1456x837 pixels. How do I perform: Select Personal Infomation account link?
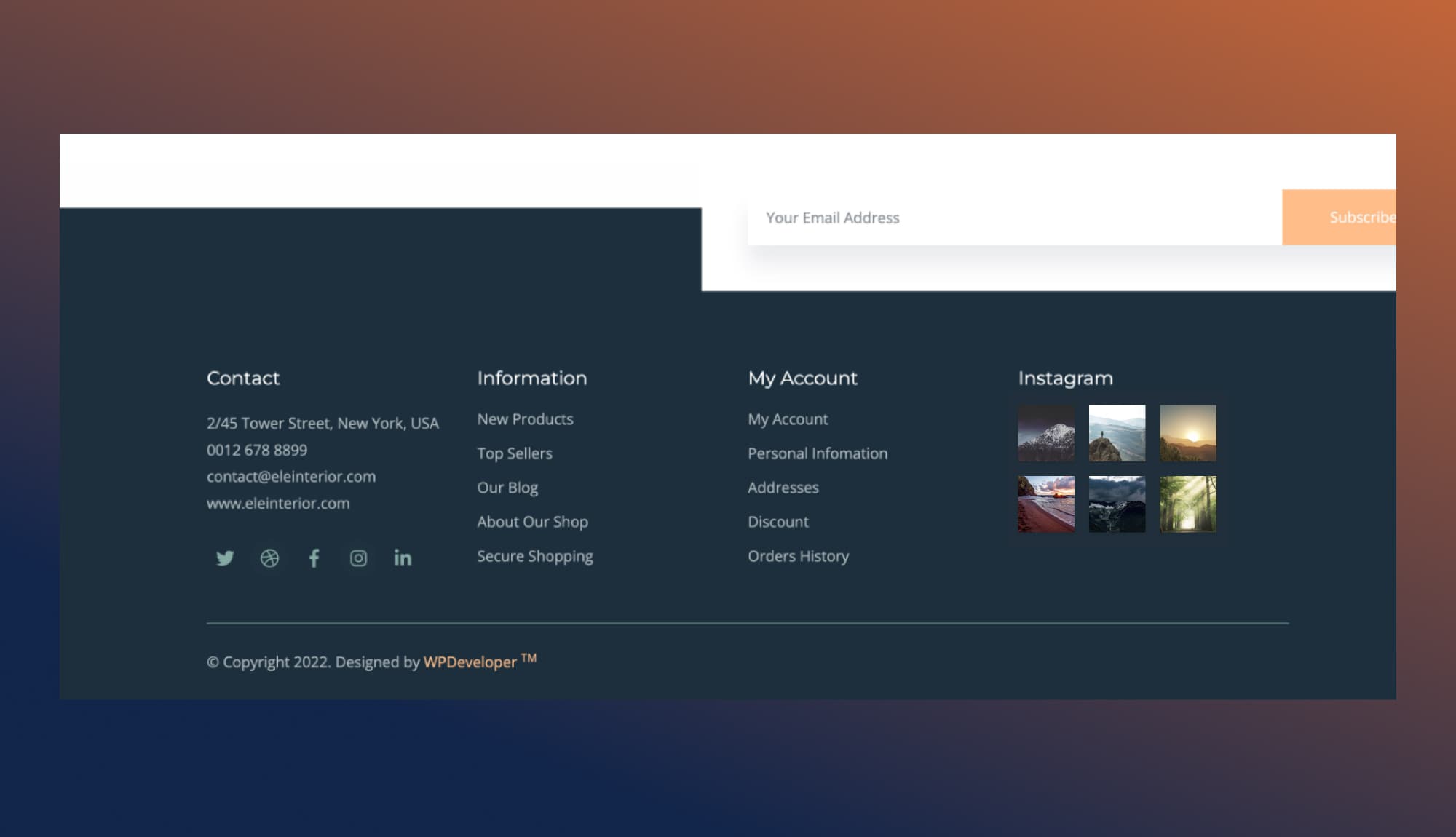(x=817, y=453)
